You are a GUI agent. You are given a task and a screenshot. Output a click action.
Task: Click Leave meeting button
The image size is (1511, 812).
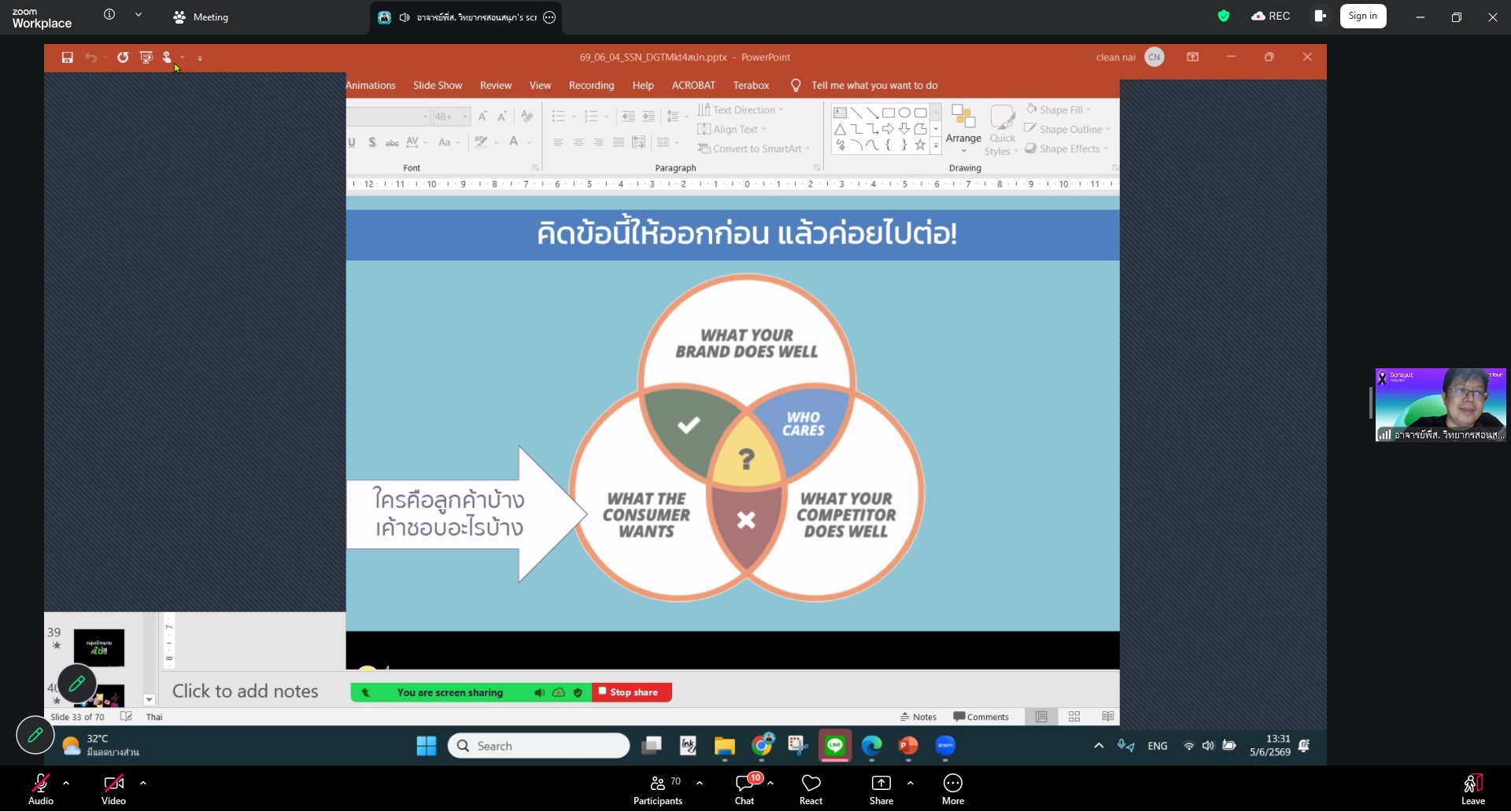1473,790
